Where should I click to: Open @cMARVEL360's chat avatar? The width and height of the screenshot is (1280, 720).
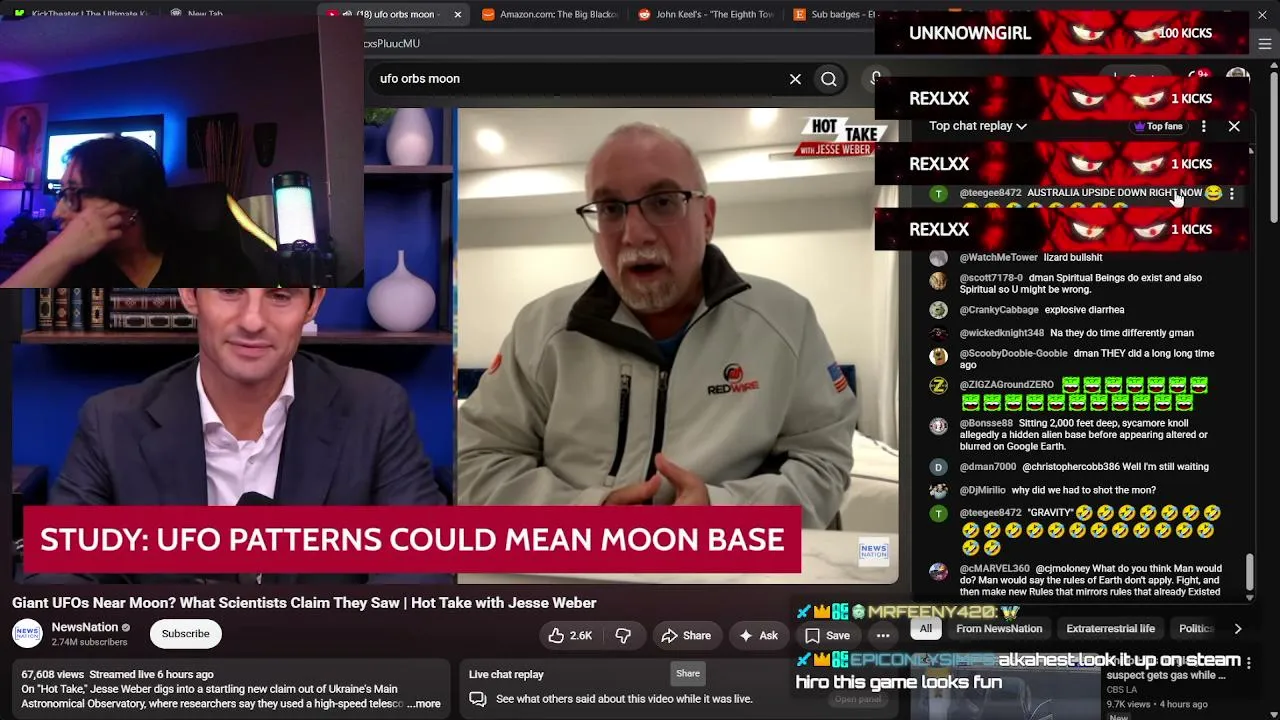click(x=938, y=571)
